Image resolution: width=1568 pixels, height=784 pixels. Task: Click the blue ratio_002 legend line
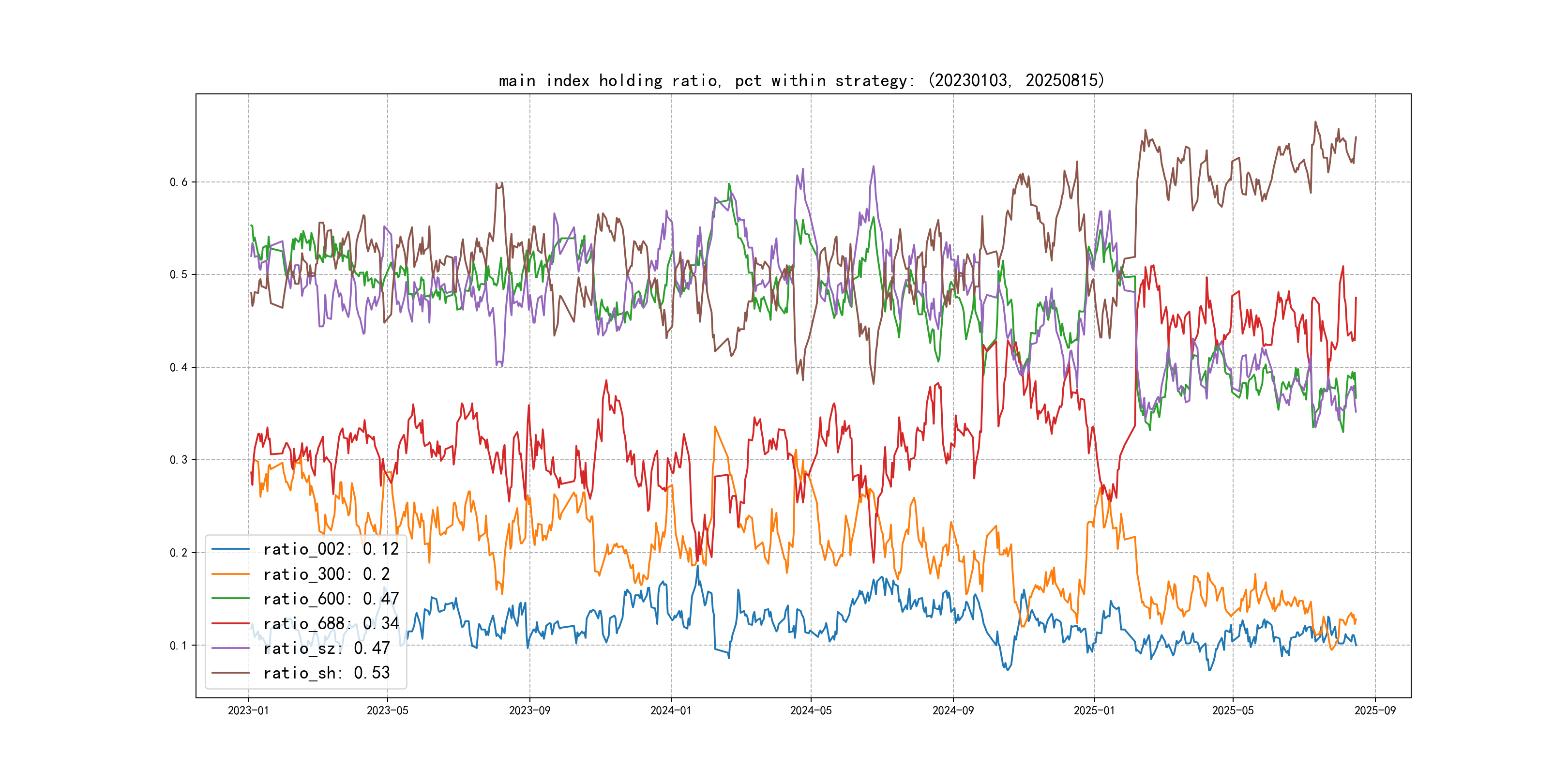tap(230, 549)
